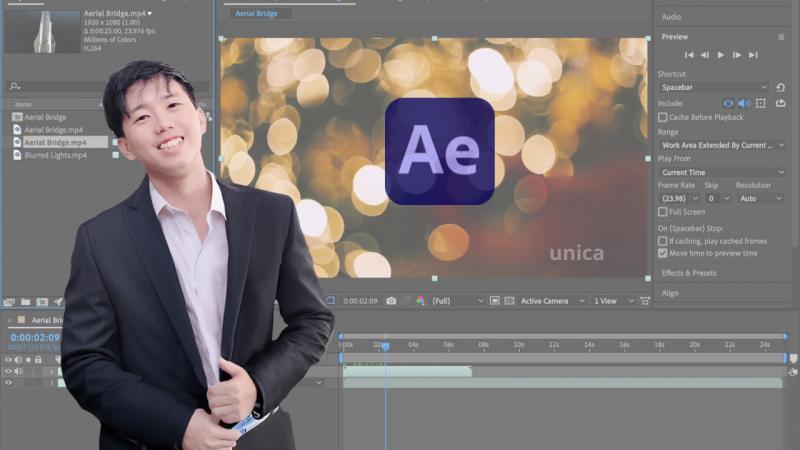Open the Spacebar shortcut dropdown

714,88
